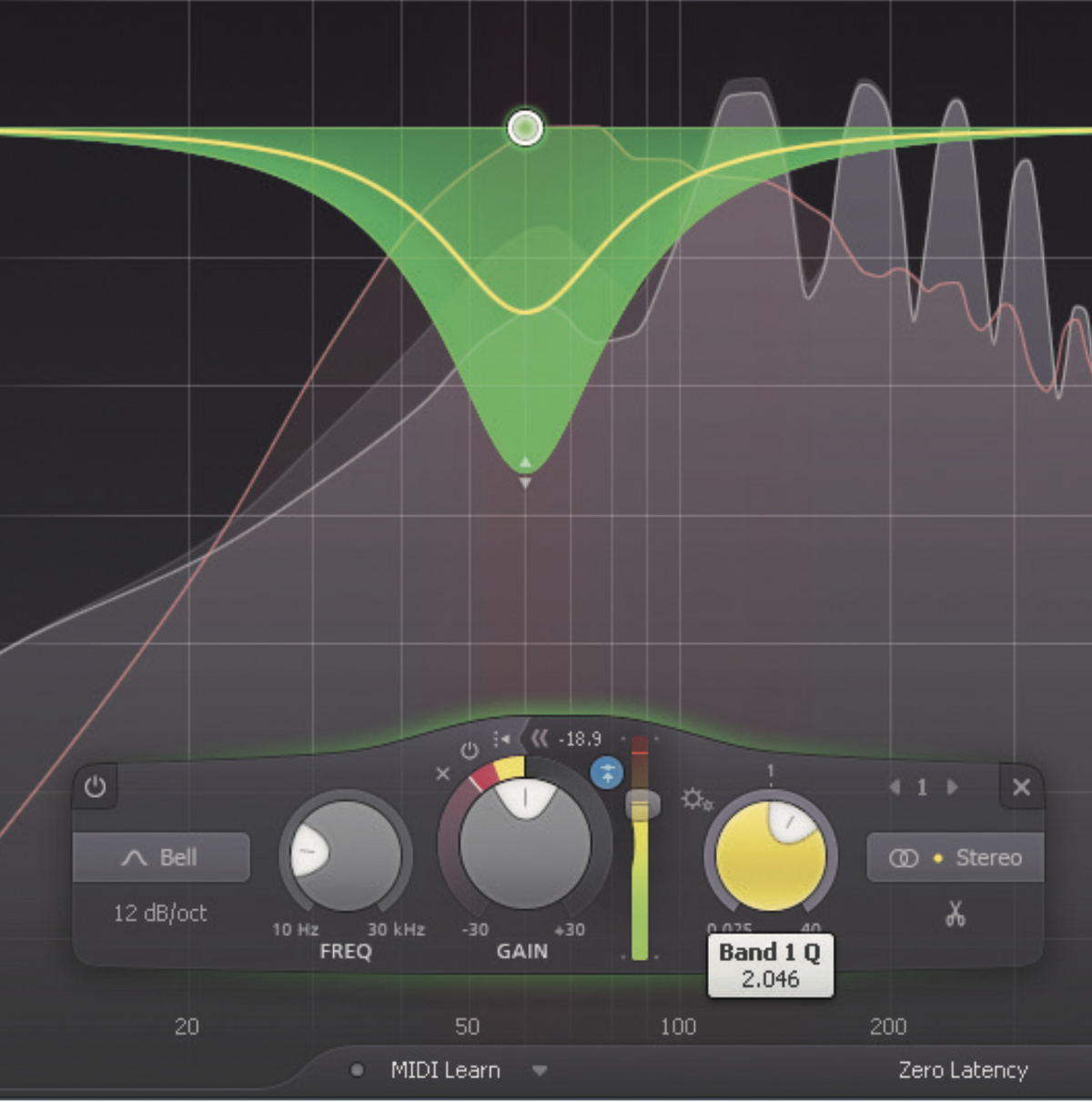Viewport: 1092px width, 1102px height.
Task: Click the scissors split-band icon
Action: pyautogui.click(x=954, y=915)
